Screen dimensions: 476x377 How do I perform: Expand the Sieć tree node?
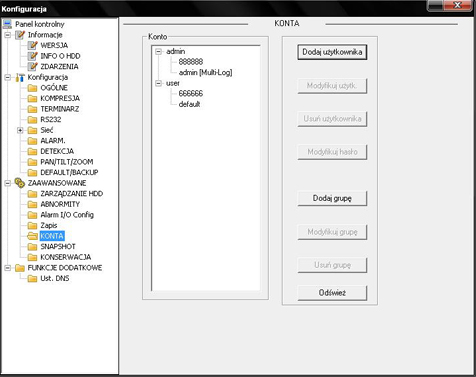[20, 130]
